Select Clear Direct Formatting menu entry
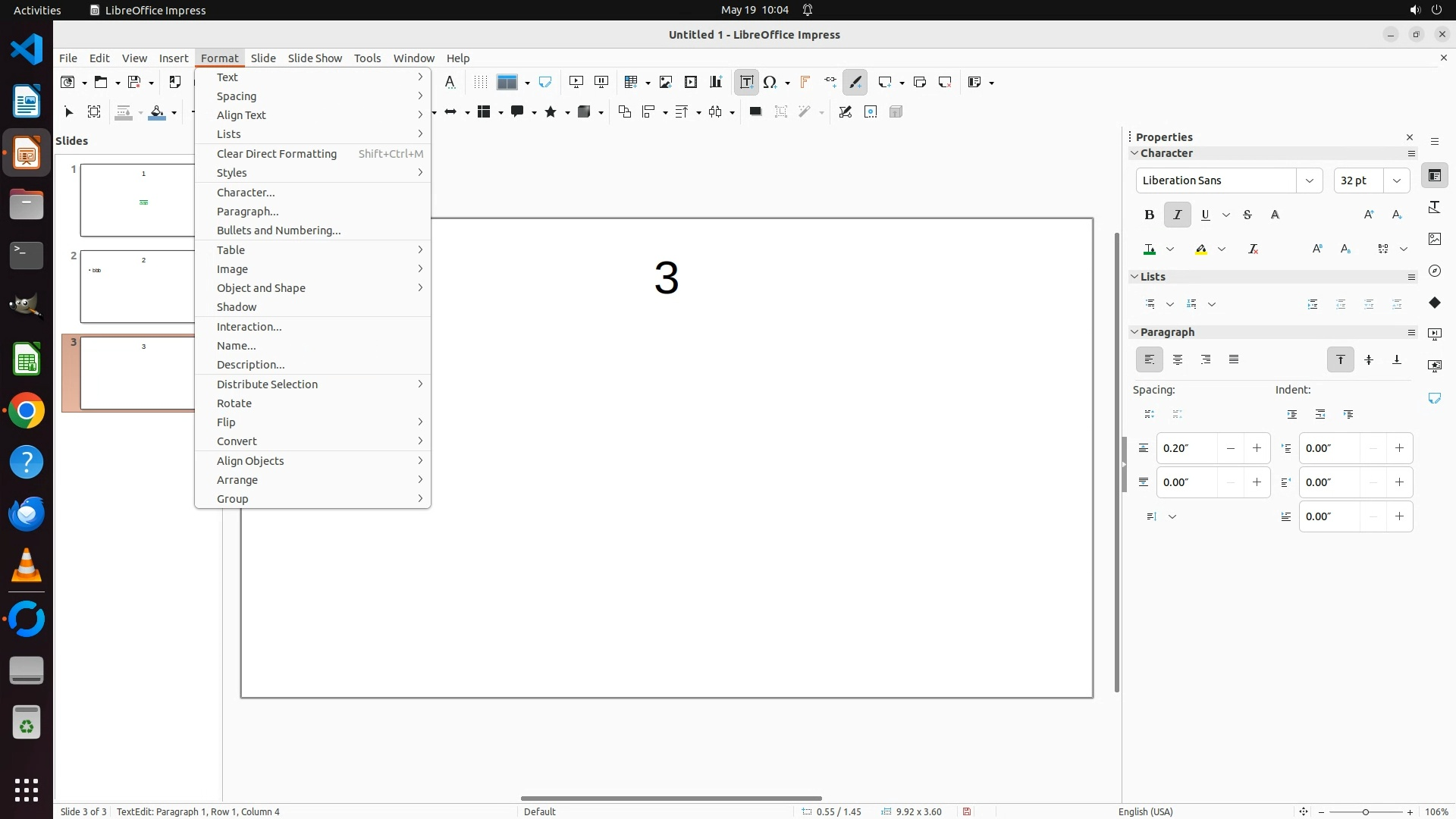Screen dimensions: 1456x819 click(x=277, y=154)
